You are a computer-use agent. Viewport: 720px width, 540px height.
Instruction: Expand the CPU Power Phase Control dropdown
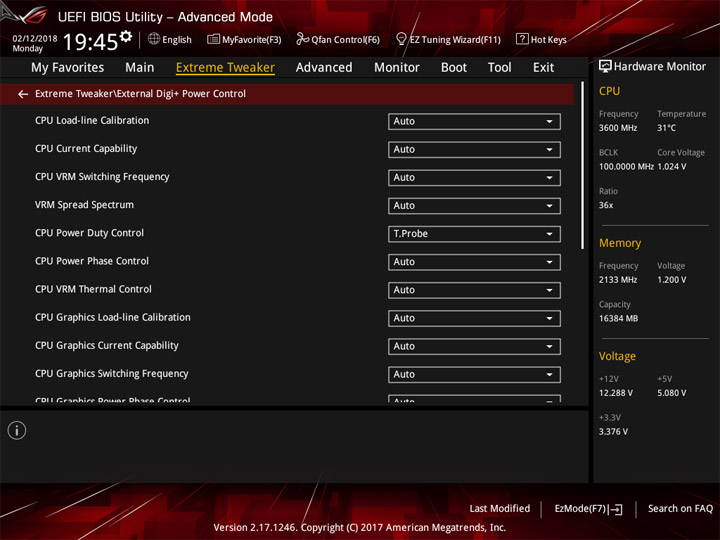pos(474,262)
